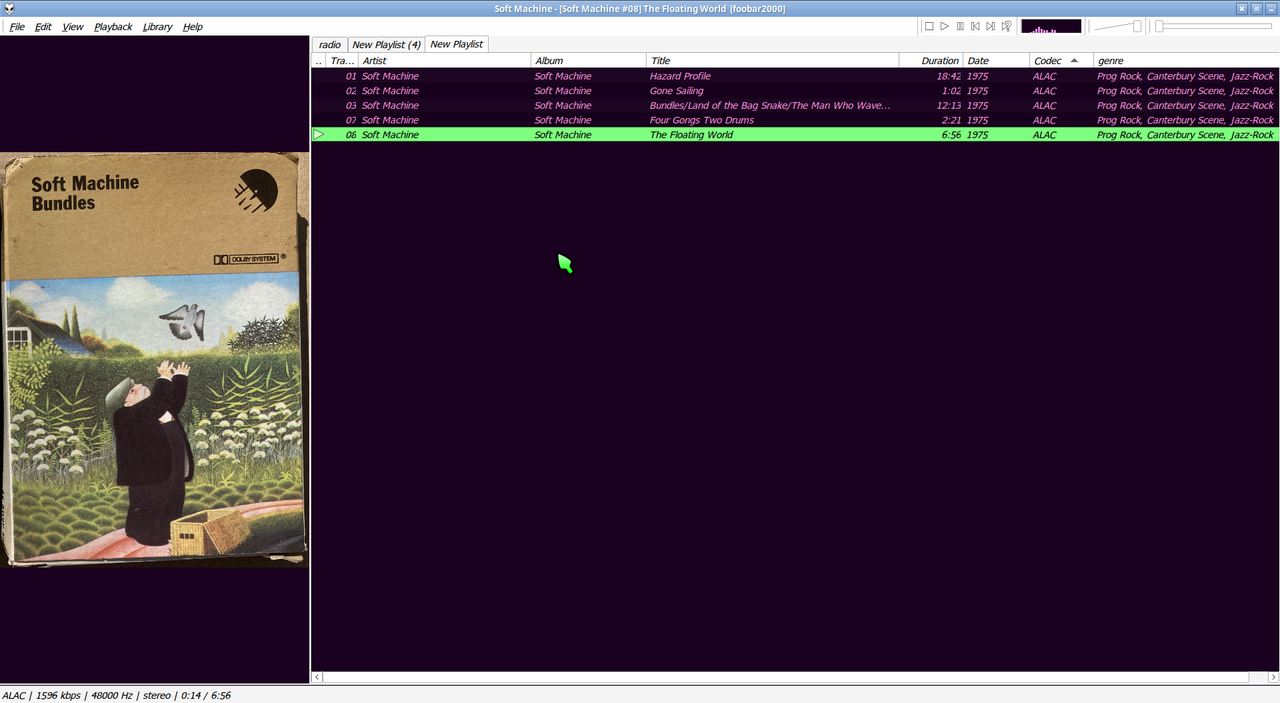
Task: Toggle Codec column sort arrow
Action: (x=1074, y=61)
